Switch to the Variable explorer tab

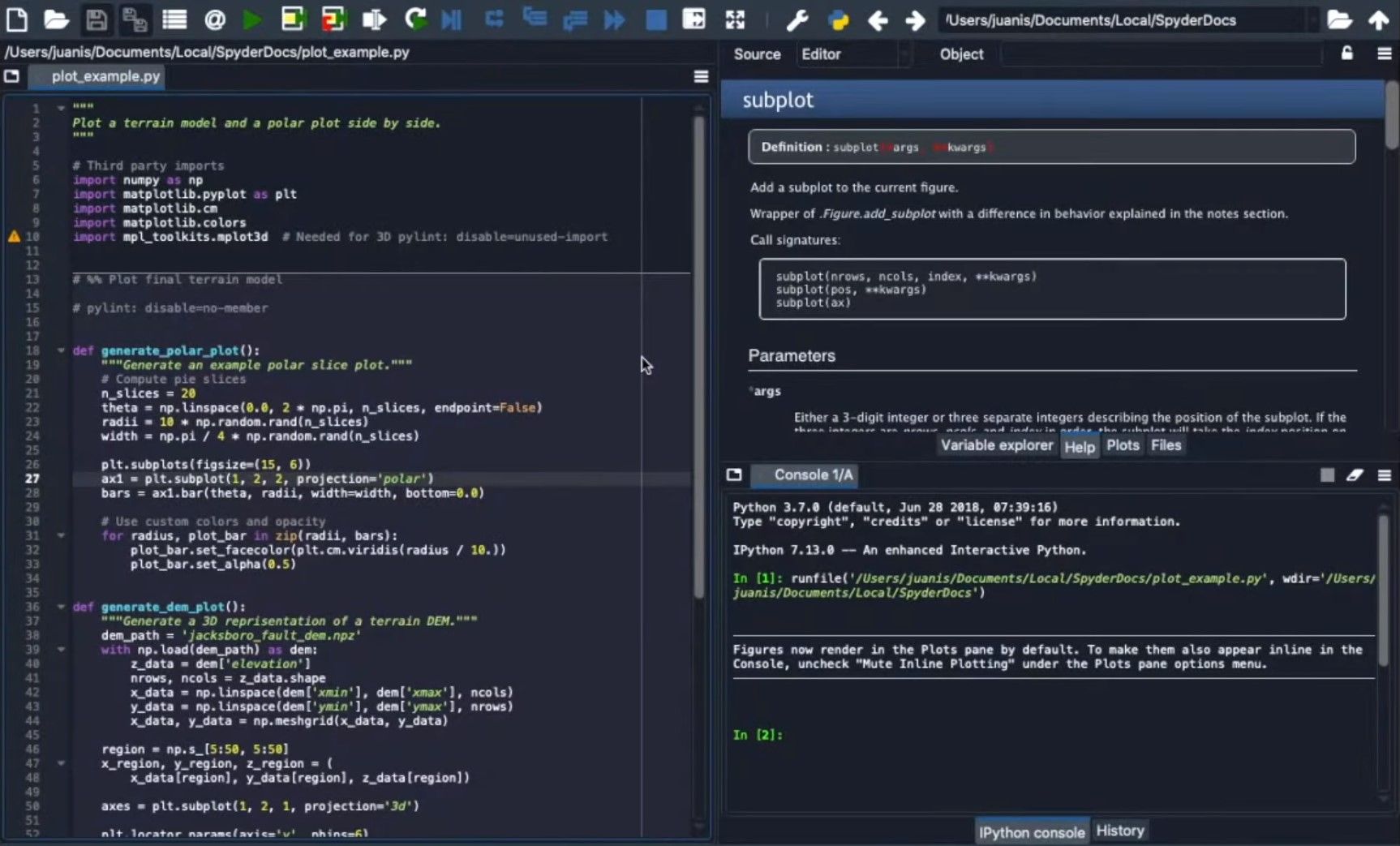click(997, 445)
